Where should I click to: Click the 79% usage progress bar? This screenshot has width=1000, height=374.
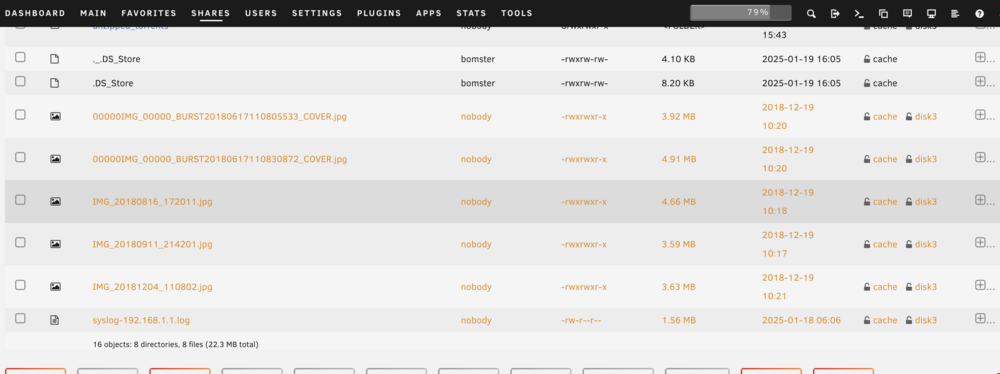pos(740,13)
